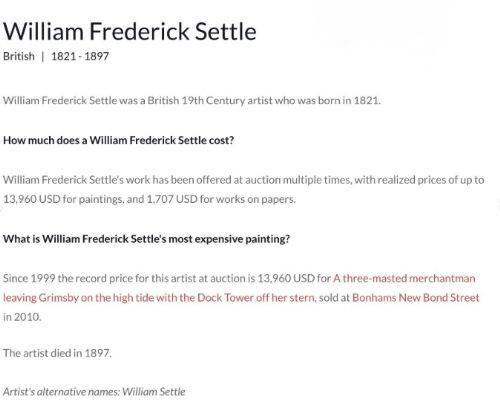Click the 'How much does' cost heading
Viewport: 500px width, 407px height.
click(118, 140)
